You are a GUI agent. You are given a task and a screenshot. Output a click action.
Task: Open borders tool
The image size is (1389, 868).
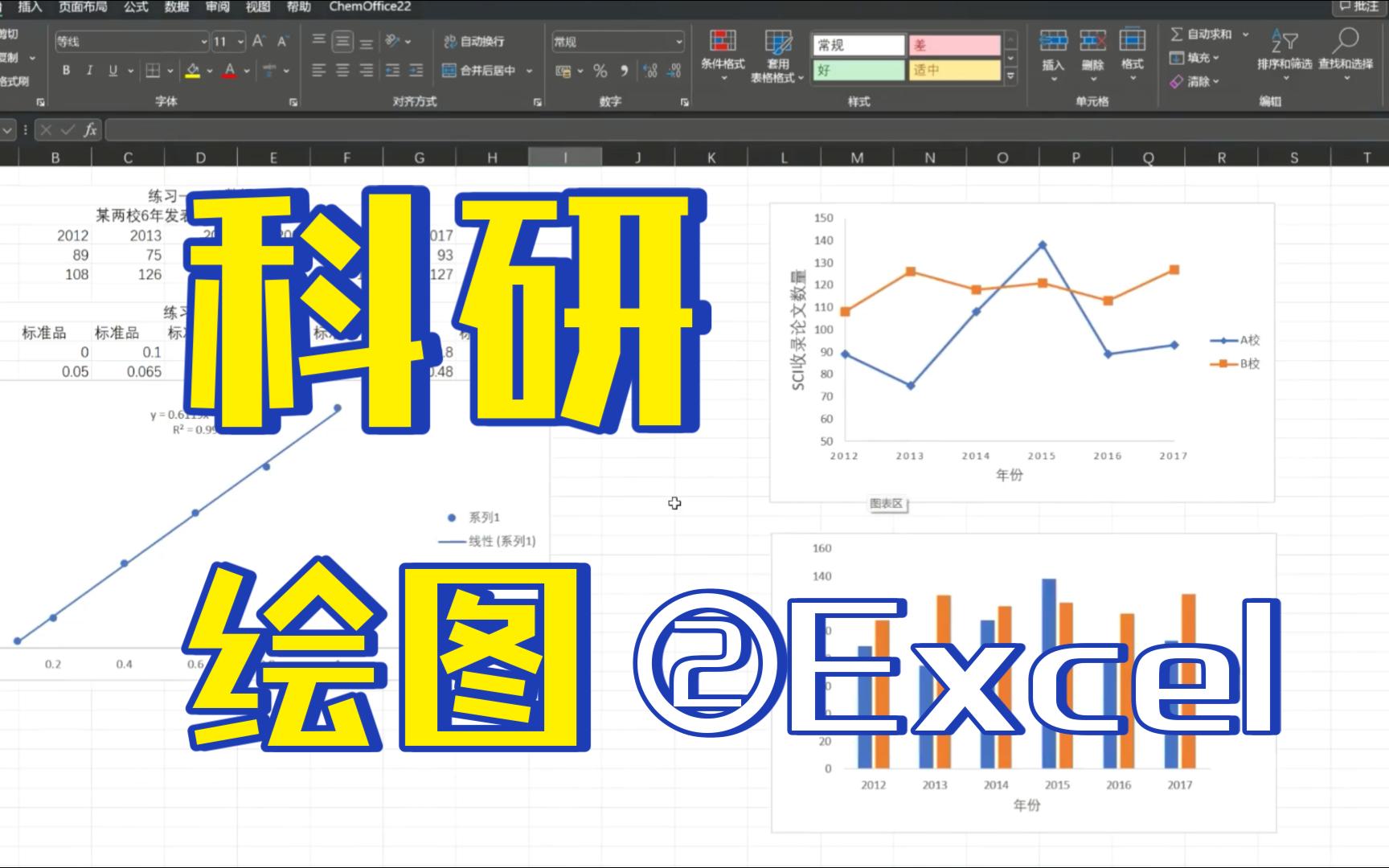point(153,71)
